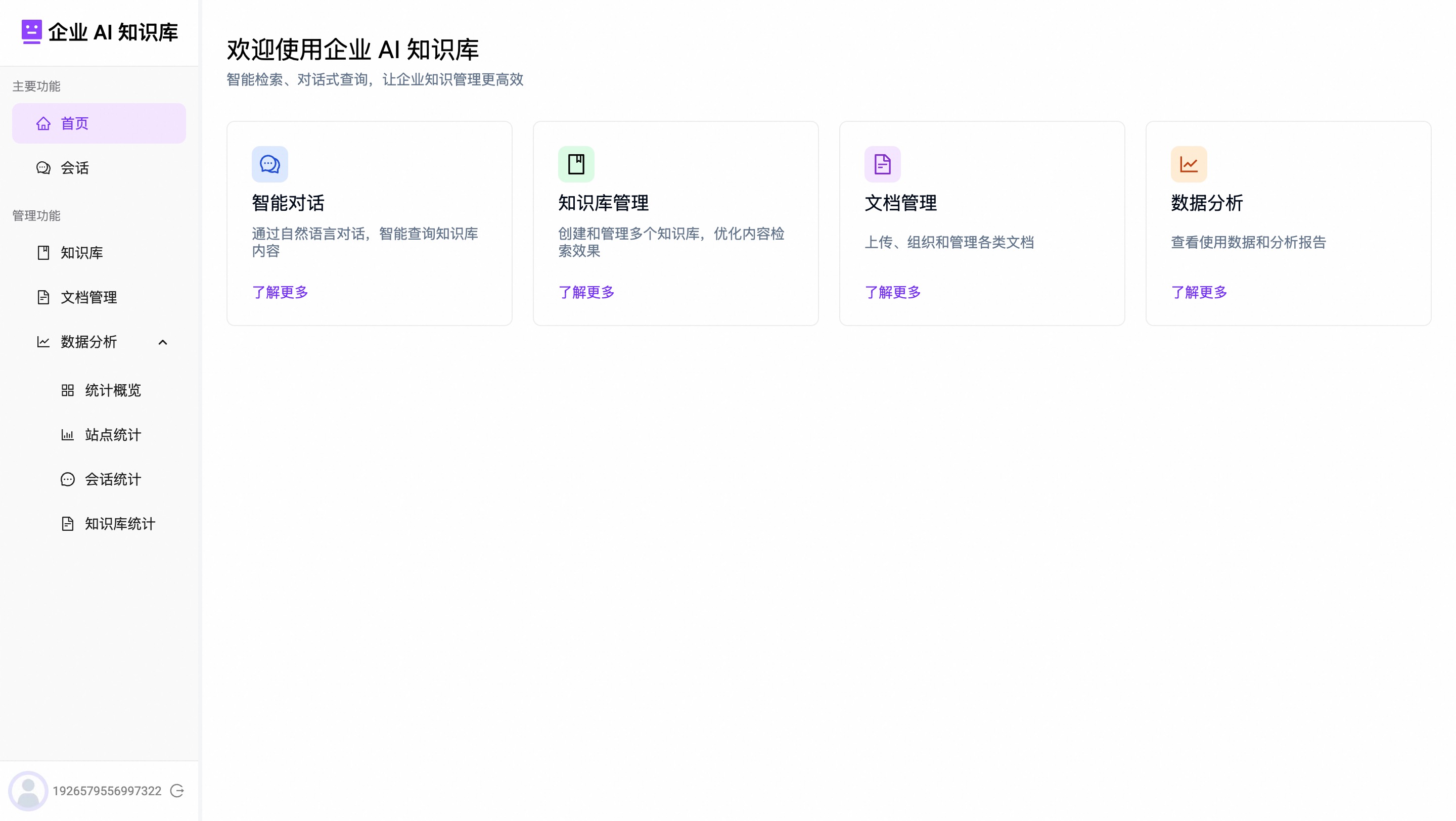Image resolution: width=1456 pixels, height=821 pixels.
Task: Click 了解更多 on the 智能对话 card
Action: click(280, 292)
